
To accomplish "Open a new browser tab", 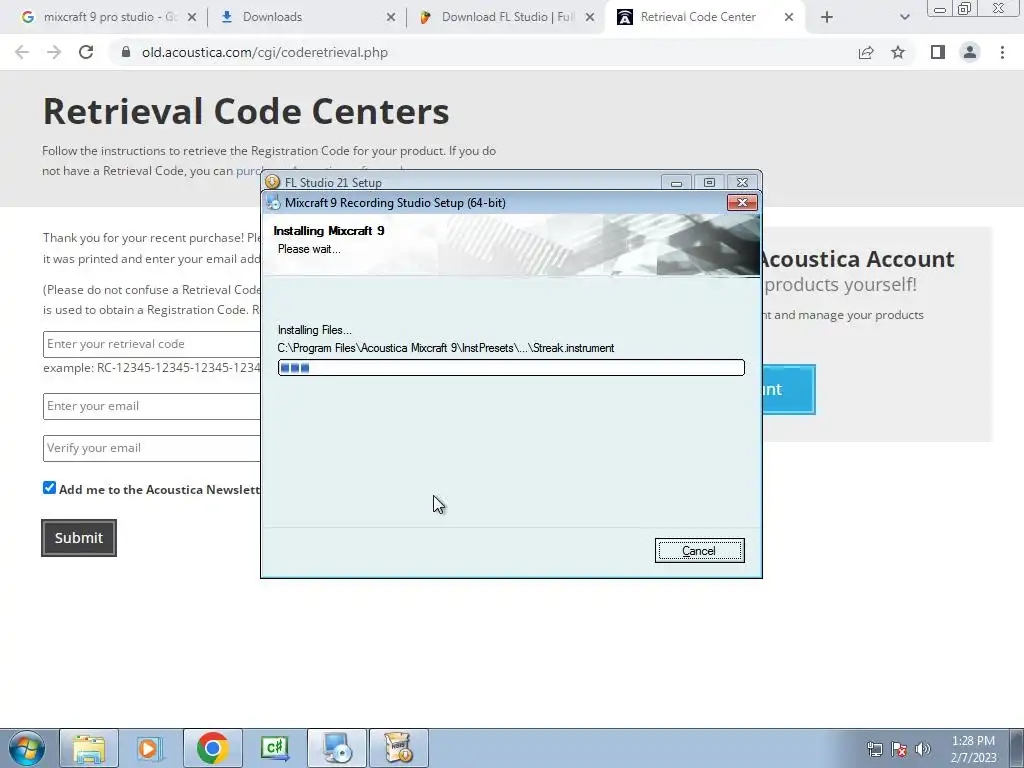I will click(827, 17).
